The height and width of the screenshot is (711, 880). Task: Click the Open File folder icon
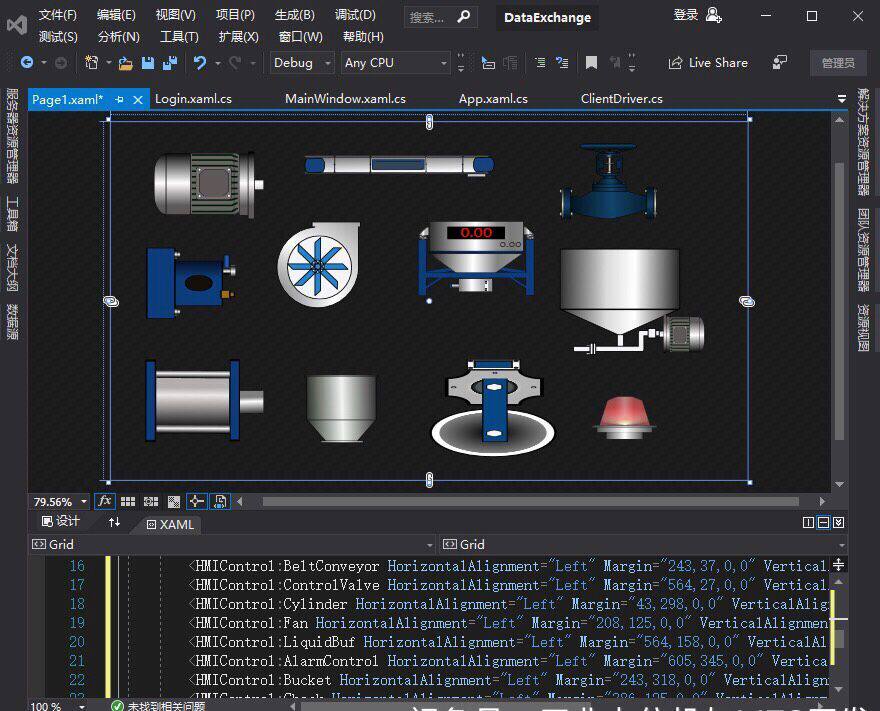[125, 63]
